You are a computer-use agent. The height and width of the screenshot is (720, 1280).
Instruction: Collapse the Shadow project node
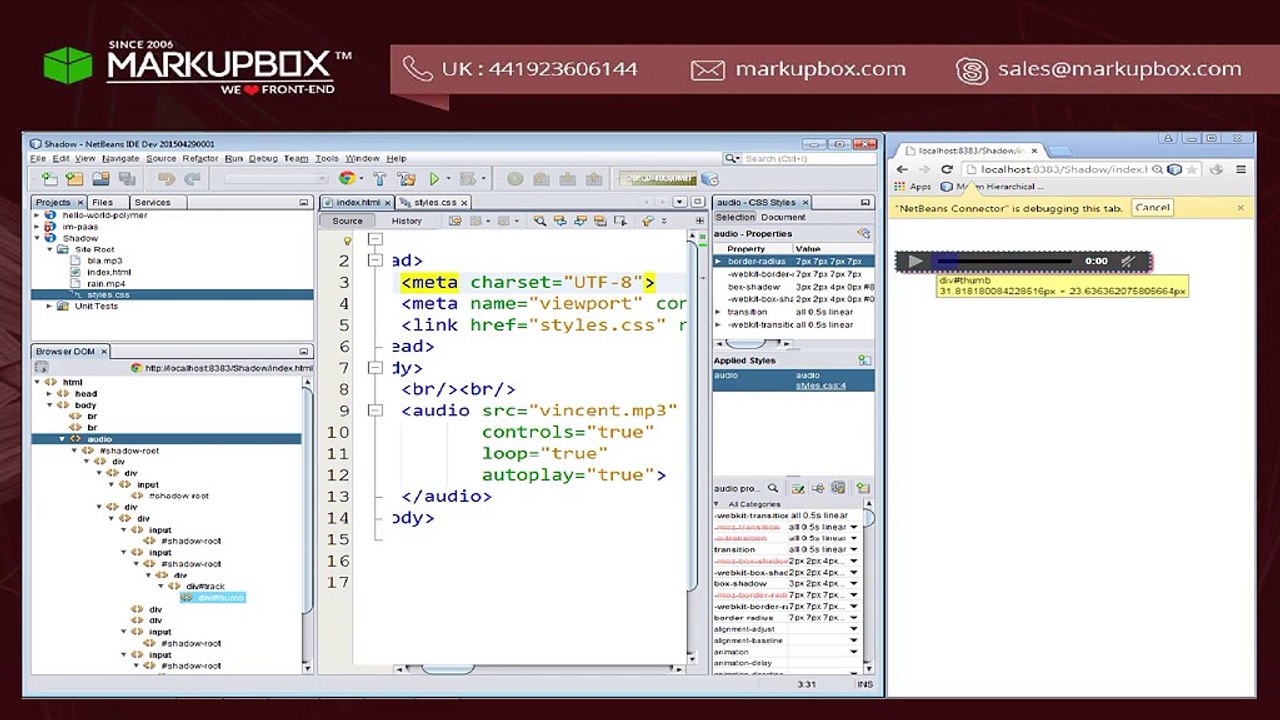(x=39, y=239)
